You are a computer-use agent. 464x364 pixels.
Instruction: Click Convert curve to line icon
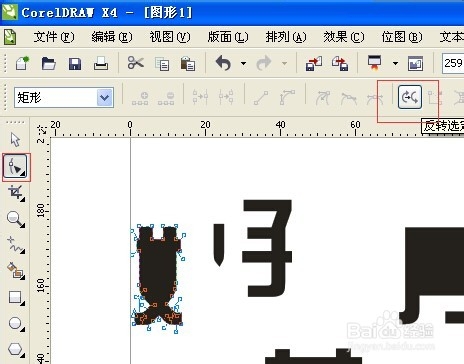(x=261, y=98)
